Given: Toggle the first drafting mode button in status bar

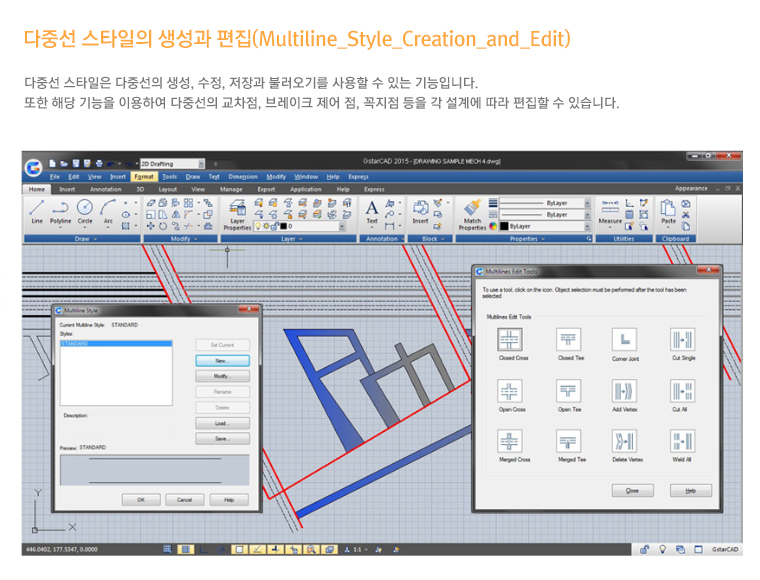Looking at the screenshot, I should coord(168,549).
